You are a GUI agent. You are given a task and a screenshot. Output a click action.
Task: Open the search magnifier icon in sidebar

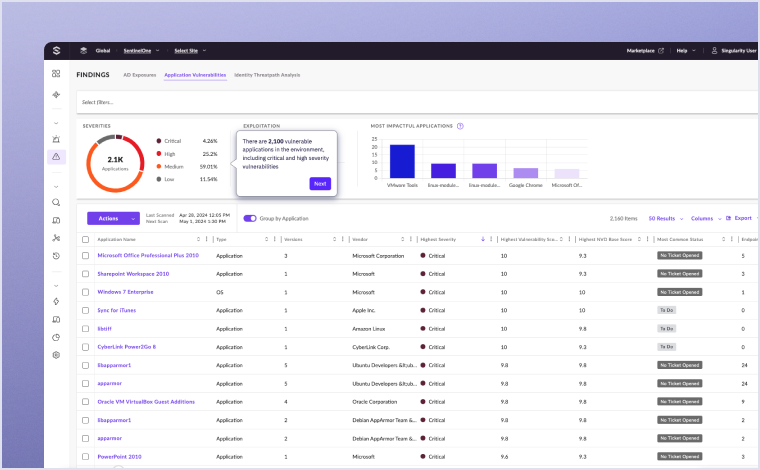coord(56,202)
